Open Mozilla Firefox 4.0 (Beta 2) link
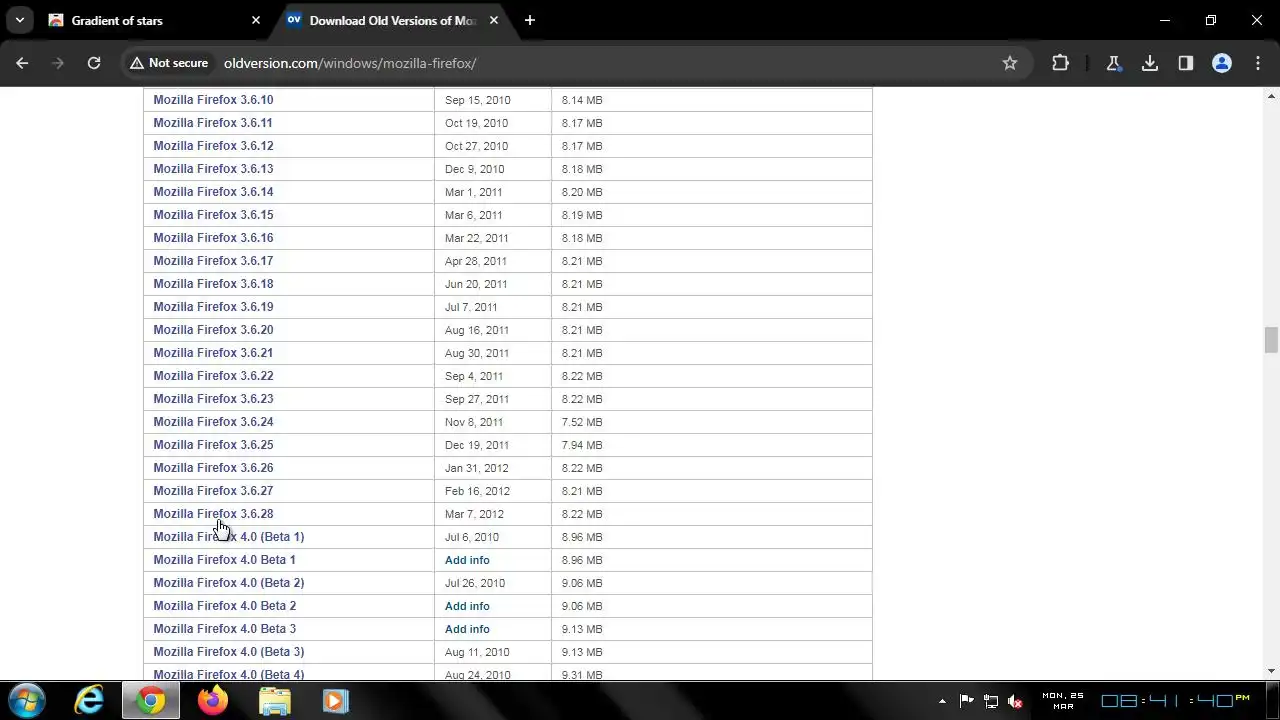The image size is (1280, 720). [229, 583]
